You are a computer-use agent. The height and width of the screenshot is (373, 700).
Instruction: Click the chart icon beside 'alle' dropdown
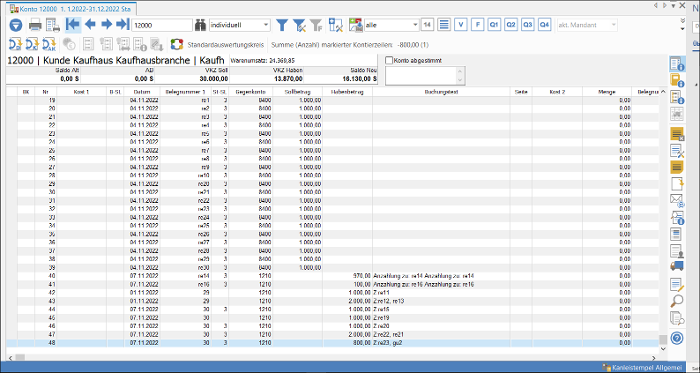pos(356,25)
